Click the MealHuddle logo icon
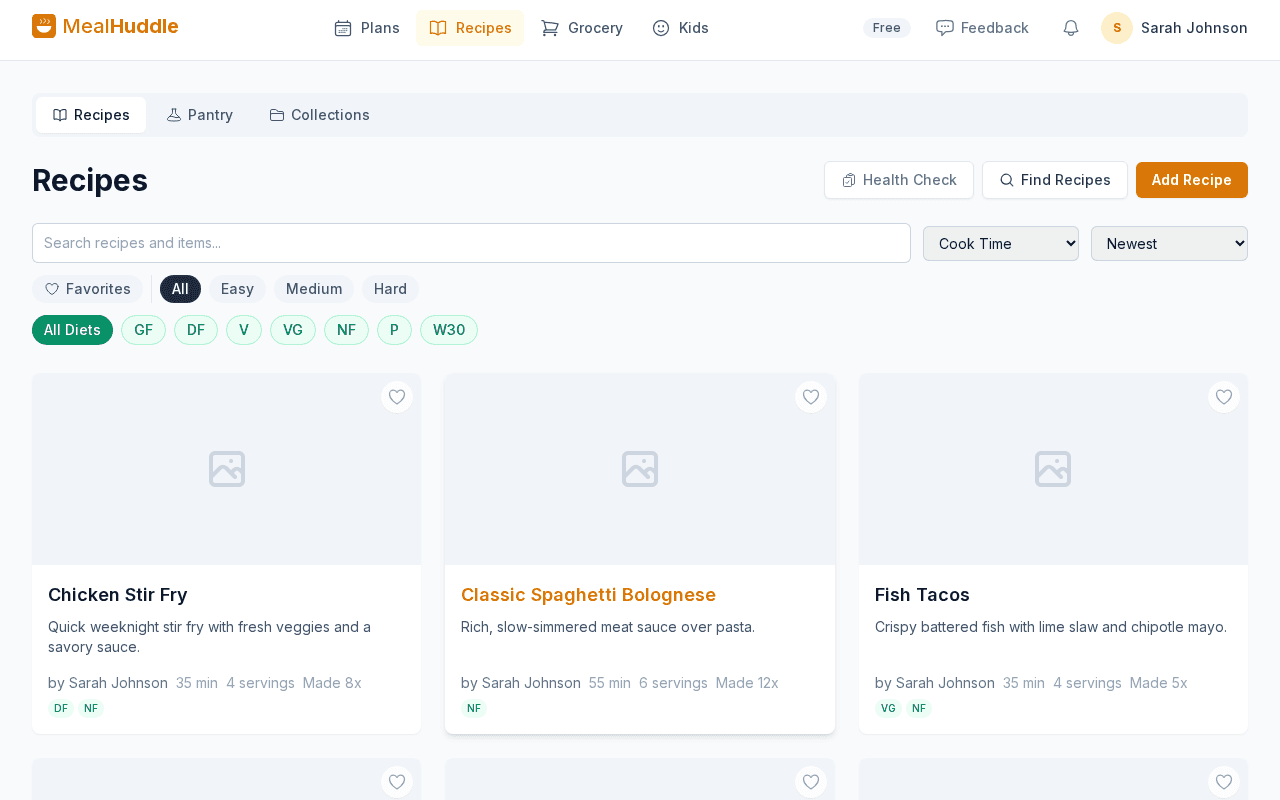 [44, 26]
